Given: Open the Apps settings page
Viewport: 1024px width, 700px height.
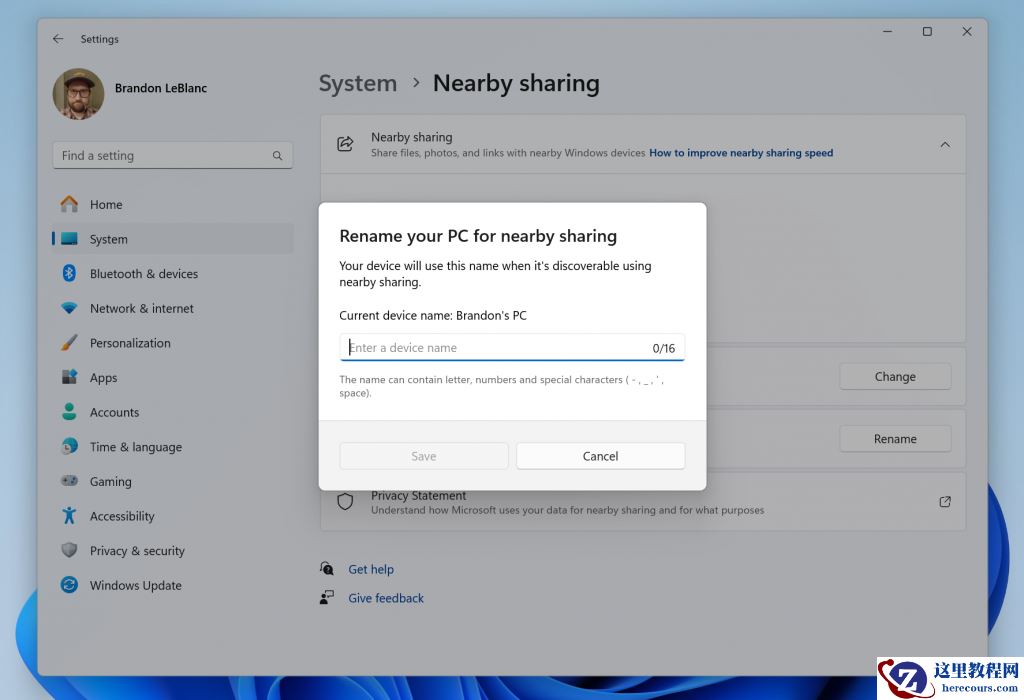Looking at the screenshot, I should pos(103,378).
